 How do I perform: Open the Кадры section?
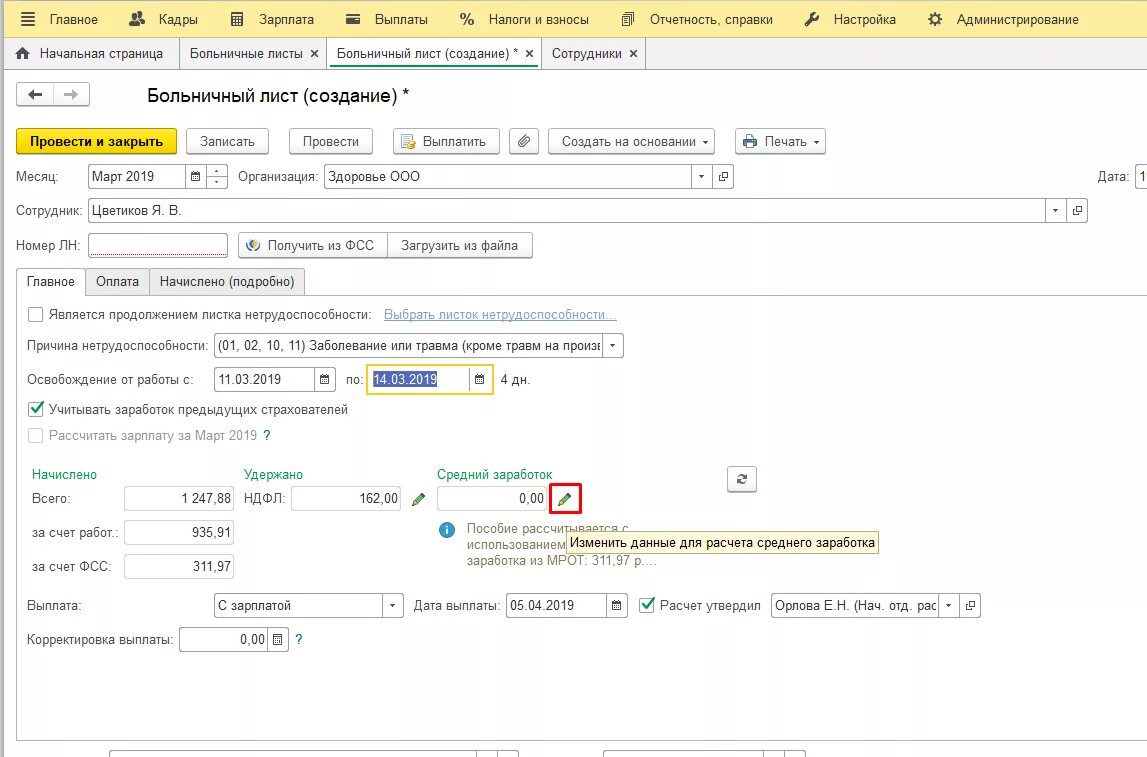pyautogui.click(x=163, y=20)
